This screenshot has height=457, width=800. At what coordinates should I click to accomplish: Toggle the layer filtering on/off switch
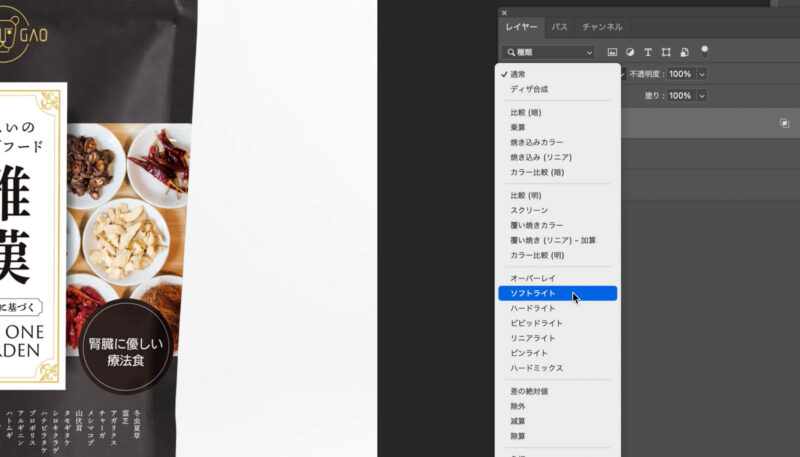click(x=705, y=52)
